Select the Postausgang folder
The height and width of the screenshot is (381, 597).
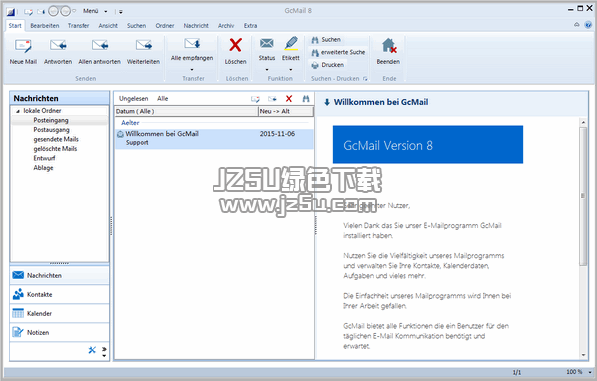[x=51, y=130]
